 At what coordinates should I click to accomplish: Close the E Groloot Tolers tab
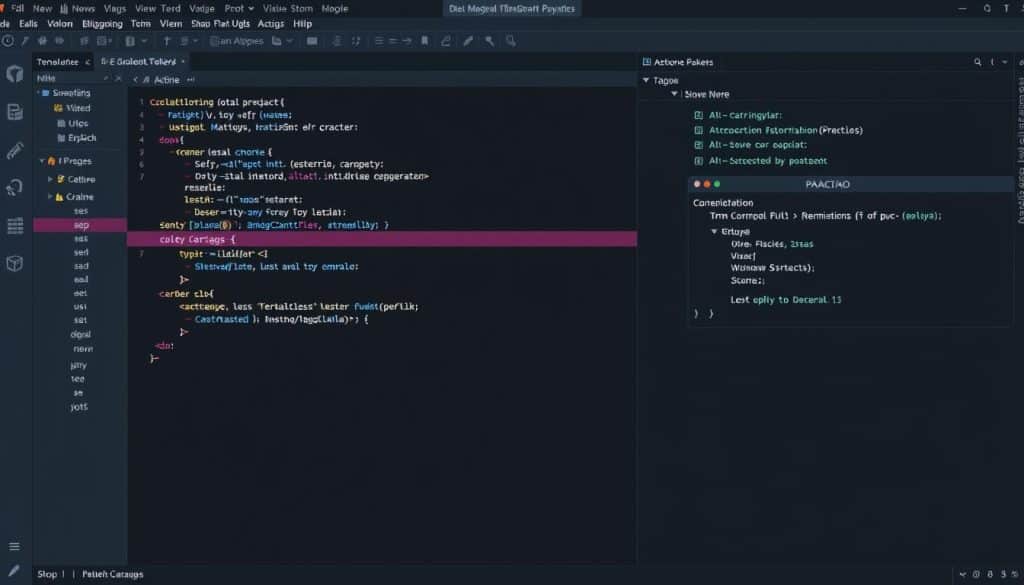(184, 61)
